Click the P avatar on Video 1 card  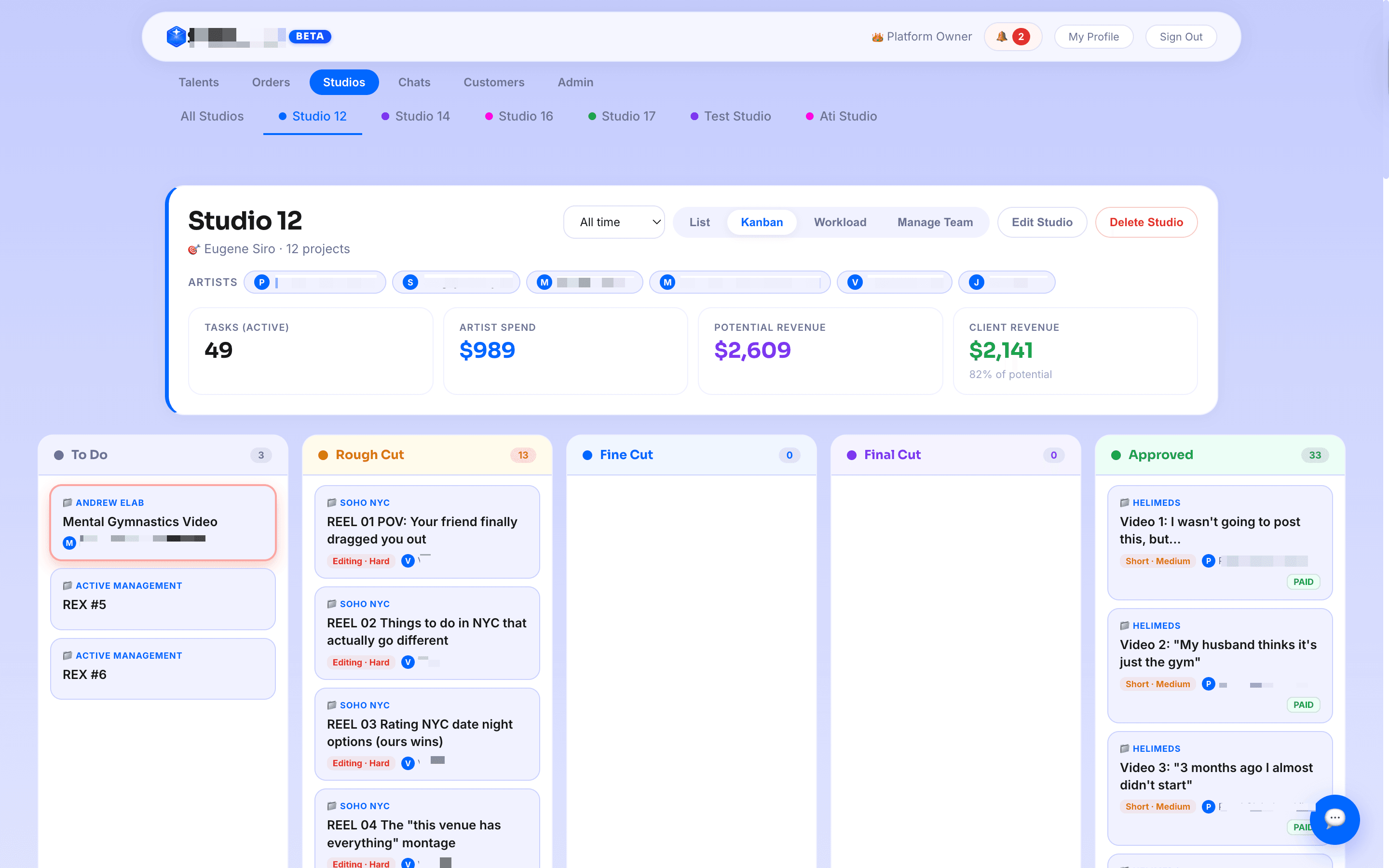1208,561
